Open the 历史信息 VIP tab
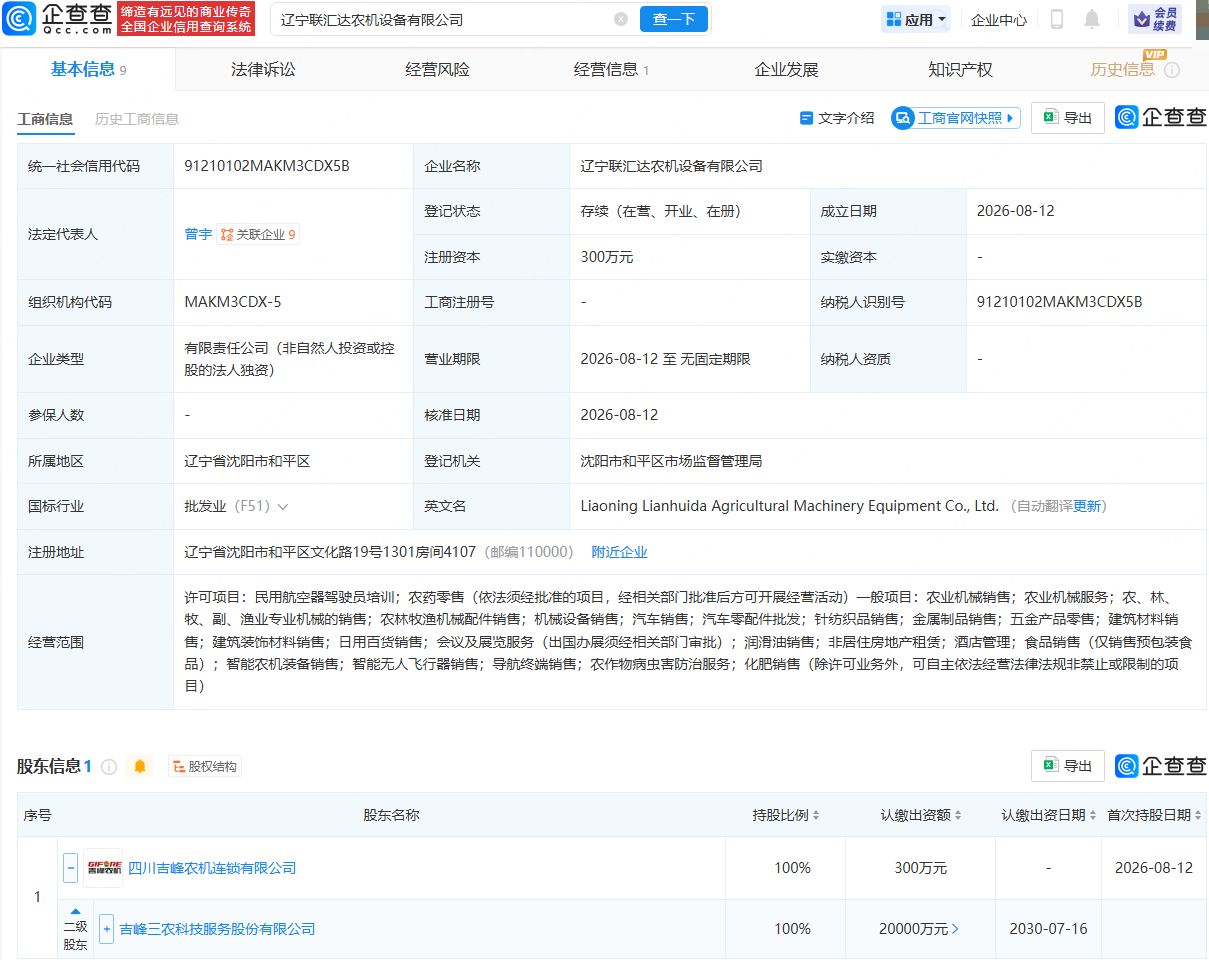1209x960 pixels. pyautogui.click(x=1122, y=69)
